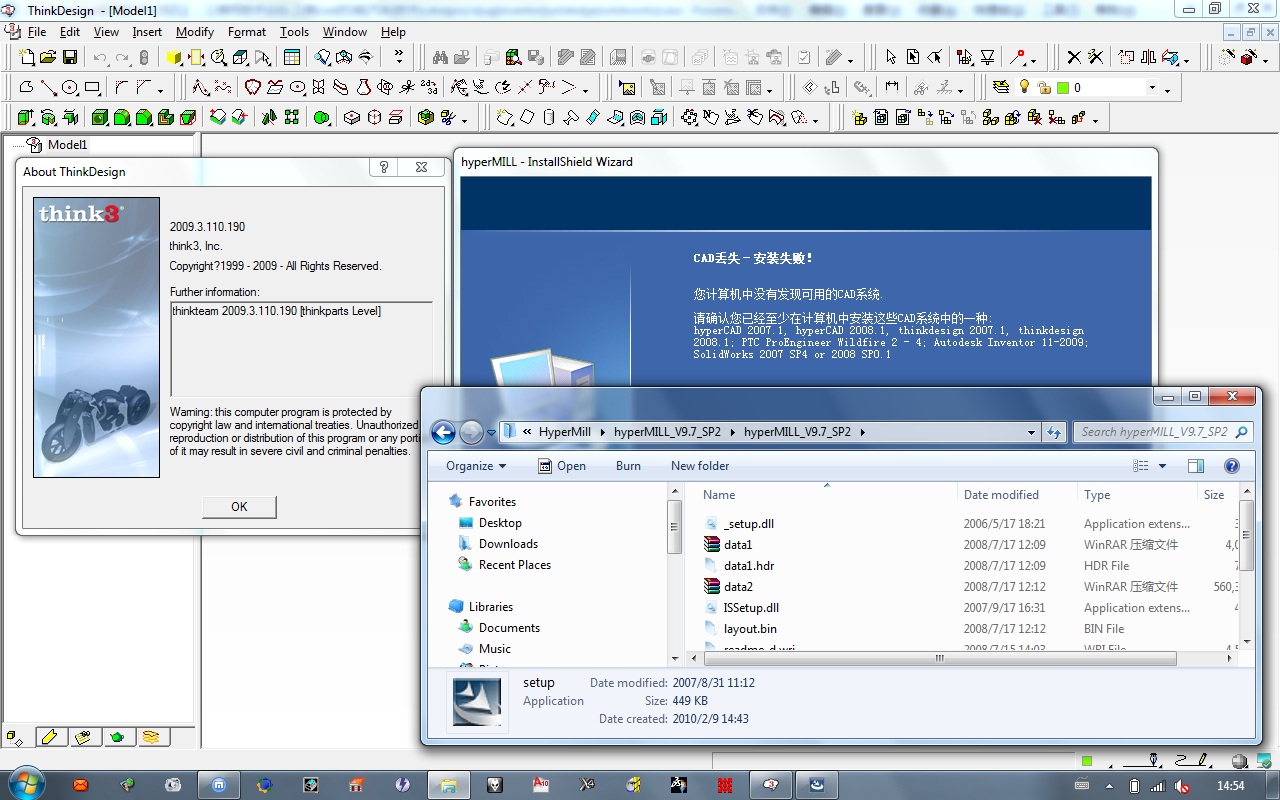The height and width of the screenshot is (800, 1280).
Task: Select the circle drawing tool
Action: point(70,87)
